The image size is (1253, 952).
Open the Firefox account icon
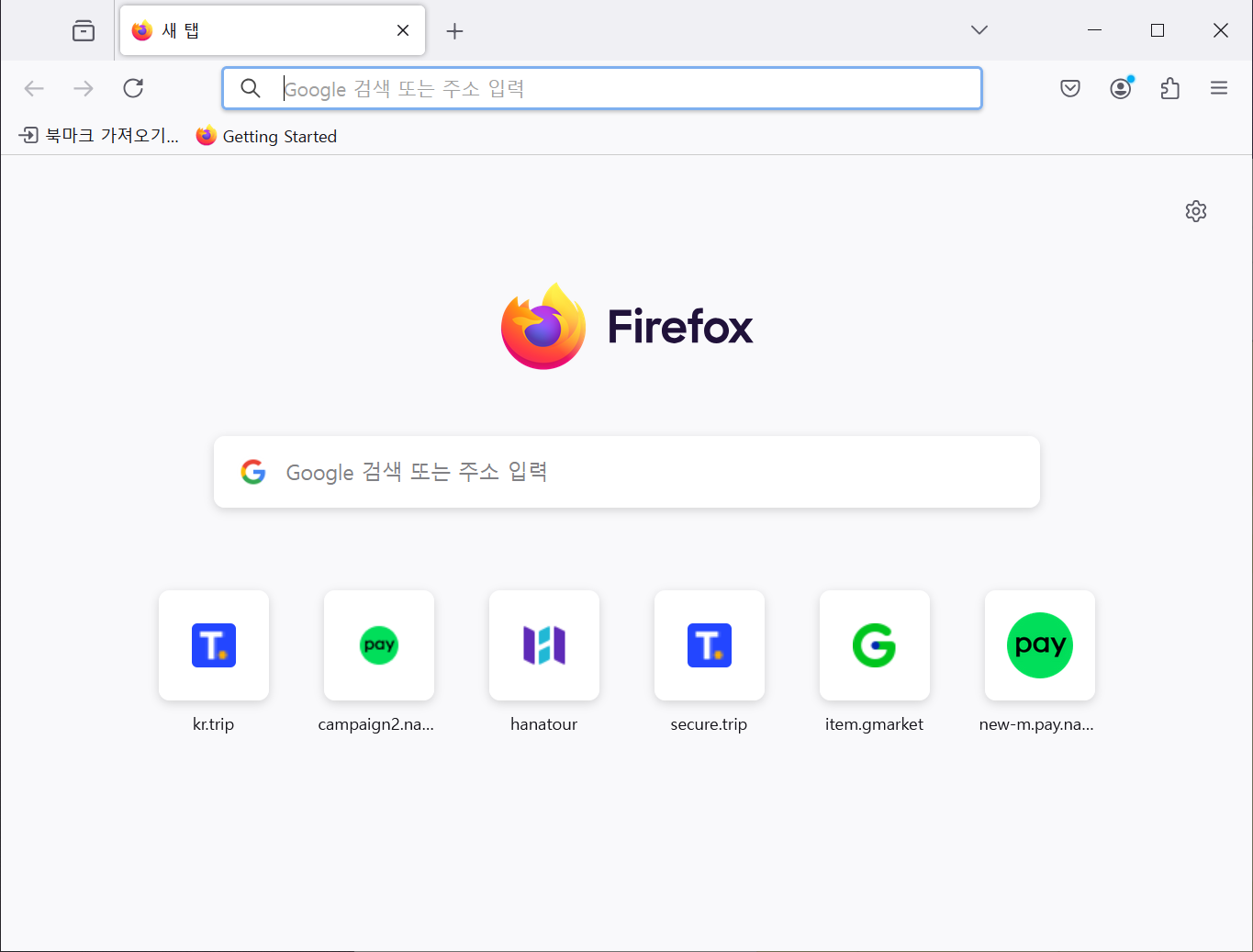point(1121,88)
